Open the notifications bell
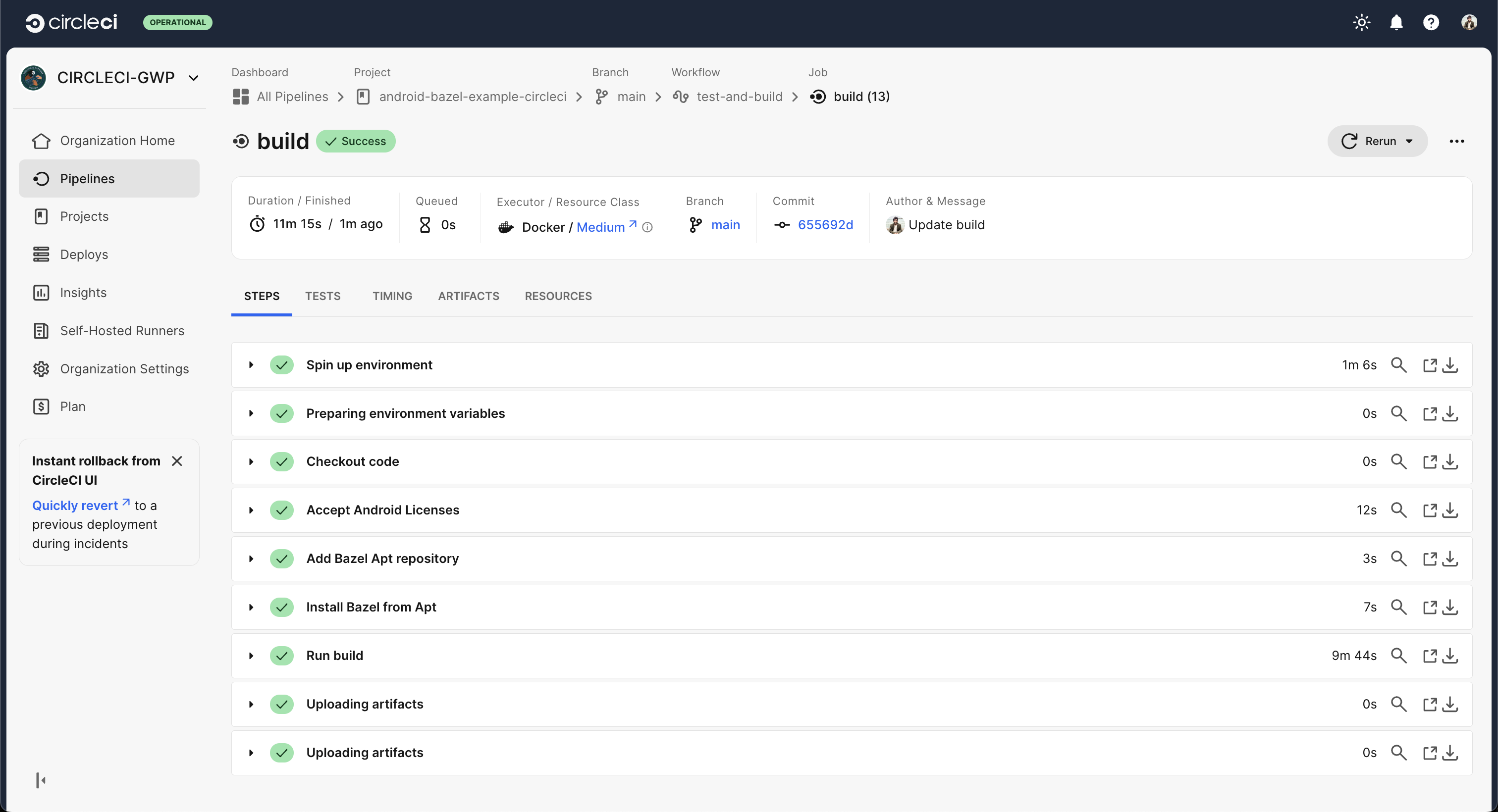Viewport: 1498px width, 812px height. pos(1395,23)
